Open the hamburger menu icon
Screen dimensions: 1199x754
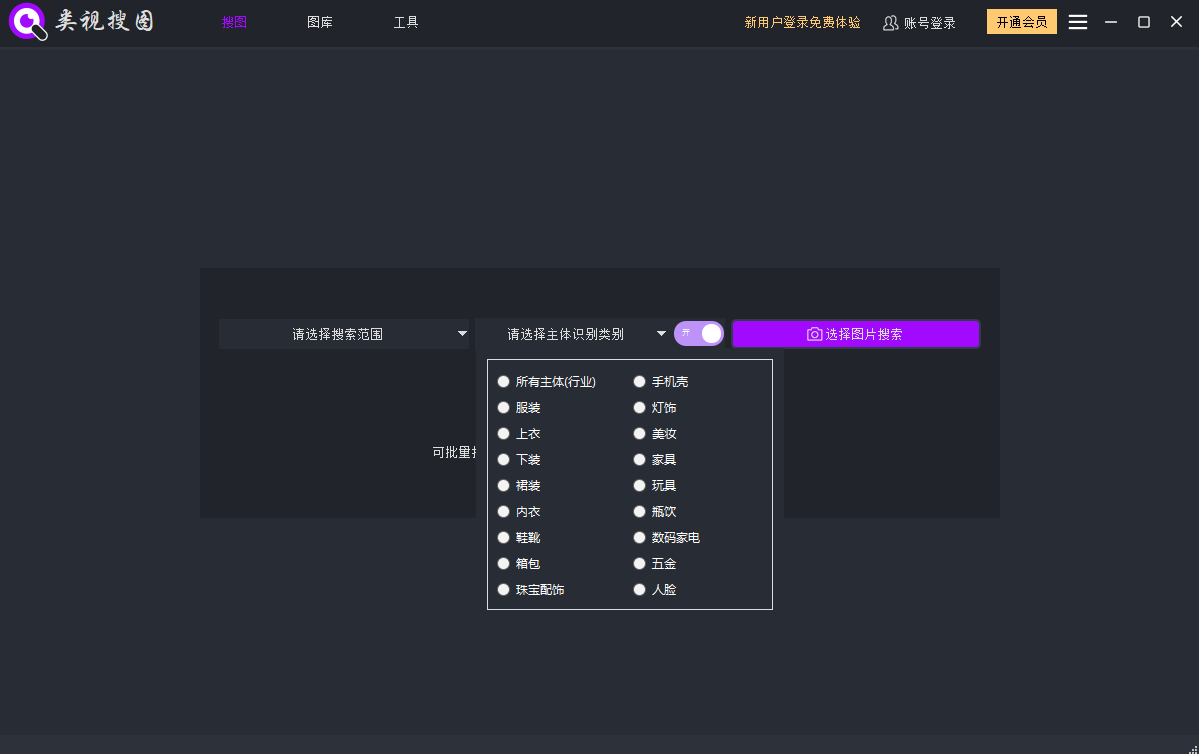tap(1077, 22)
